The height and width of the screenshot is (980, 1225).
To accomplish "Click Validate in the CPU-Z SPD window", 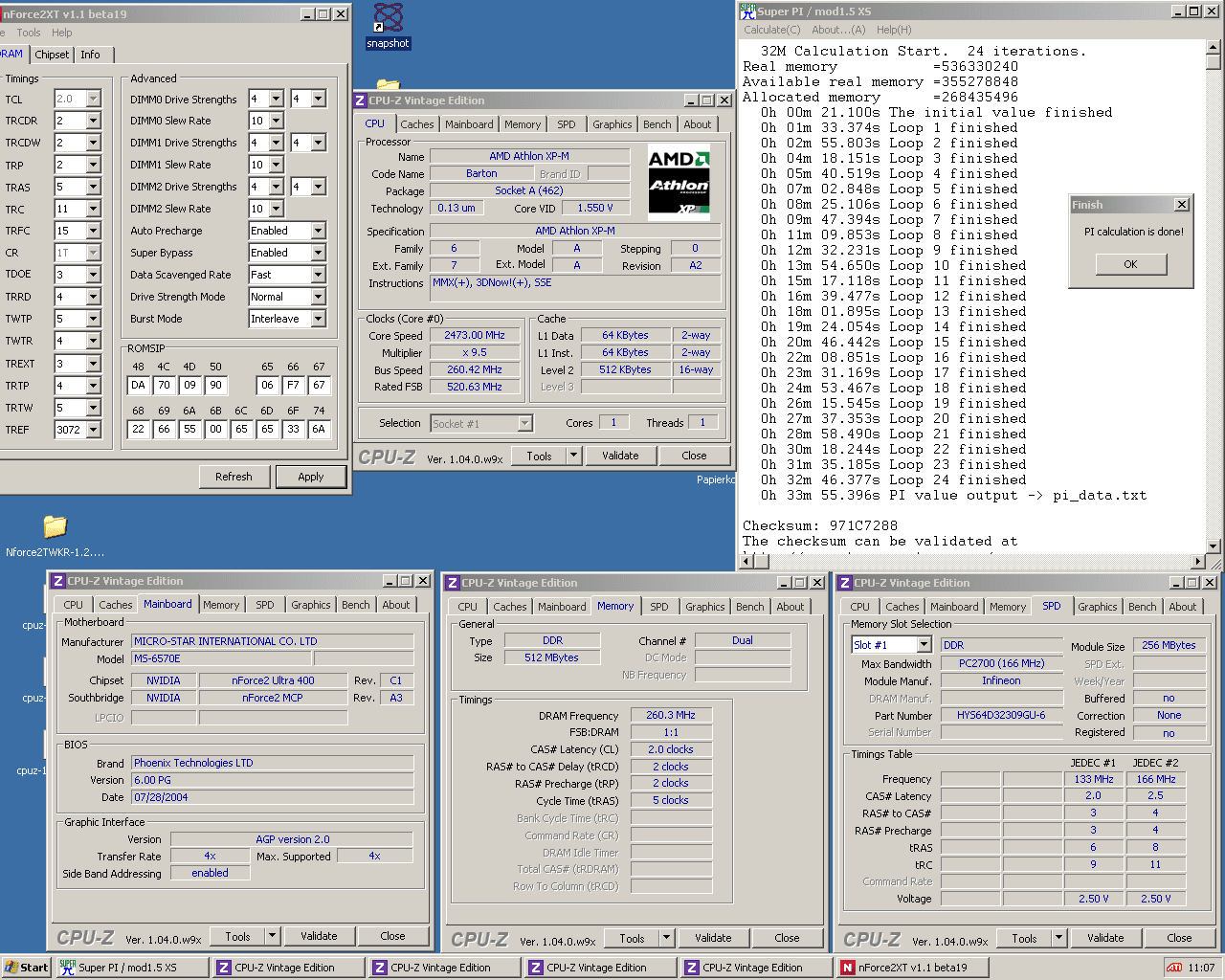I will click(1105, 938).
